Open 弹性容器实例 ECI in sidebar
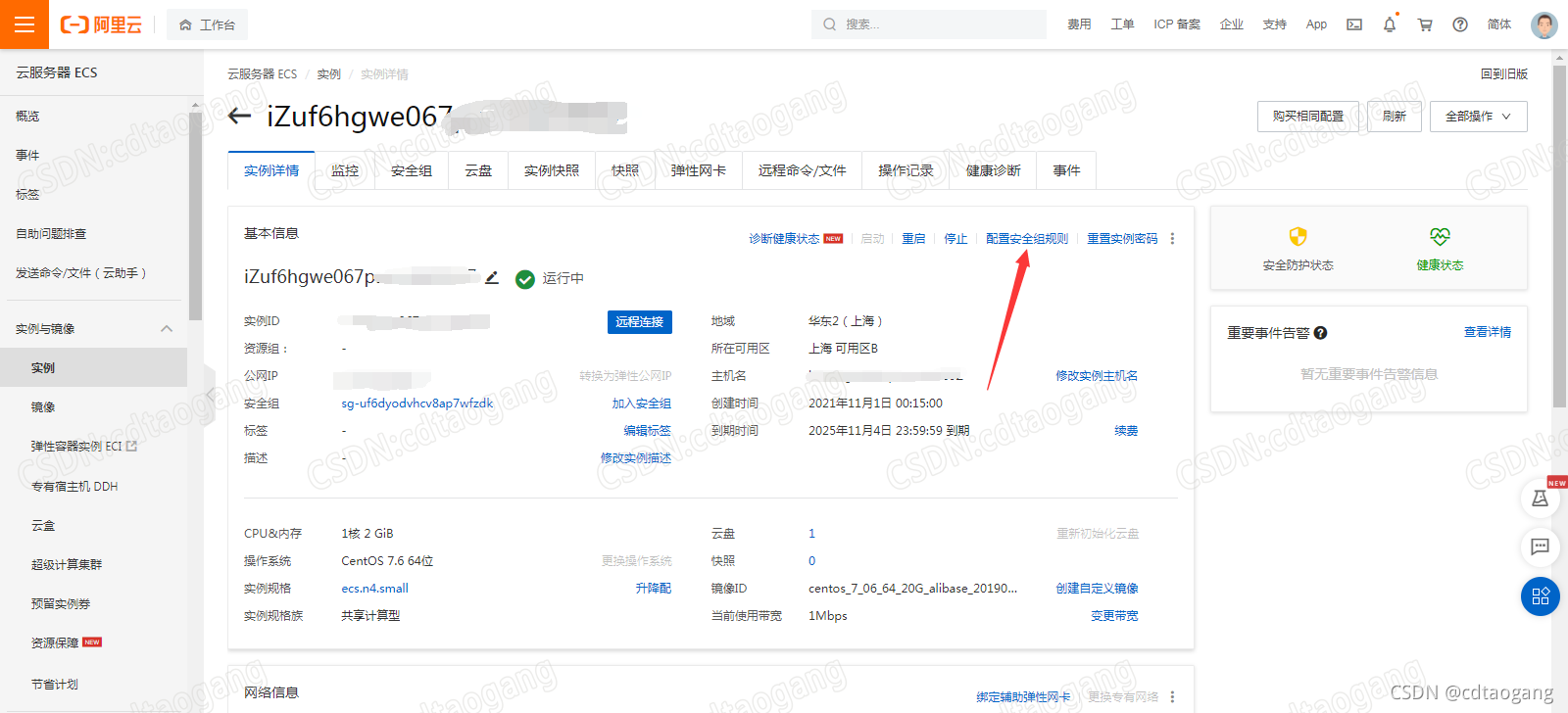 (83, 447)
